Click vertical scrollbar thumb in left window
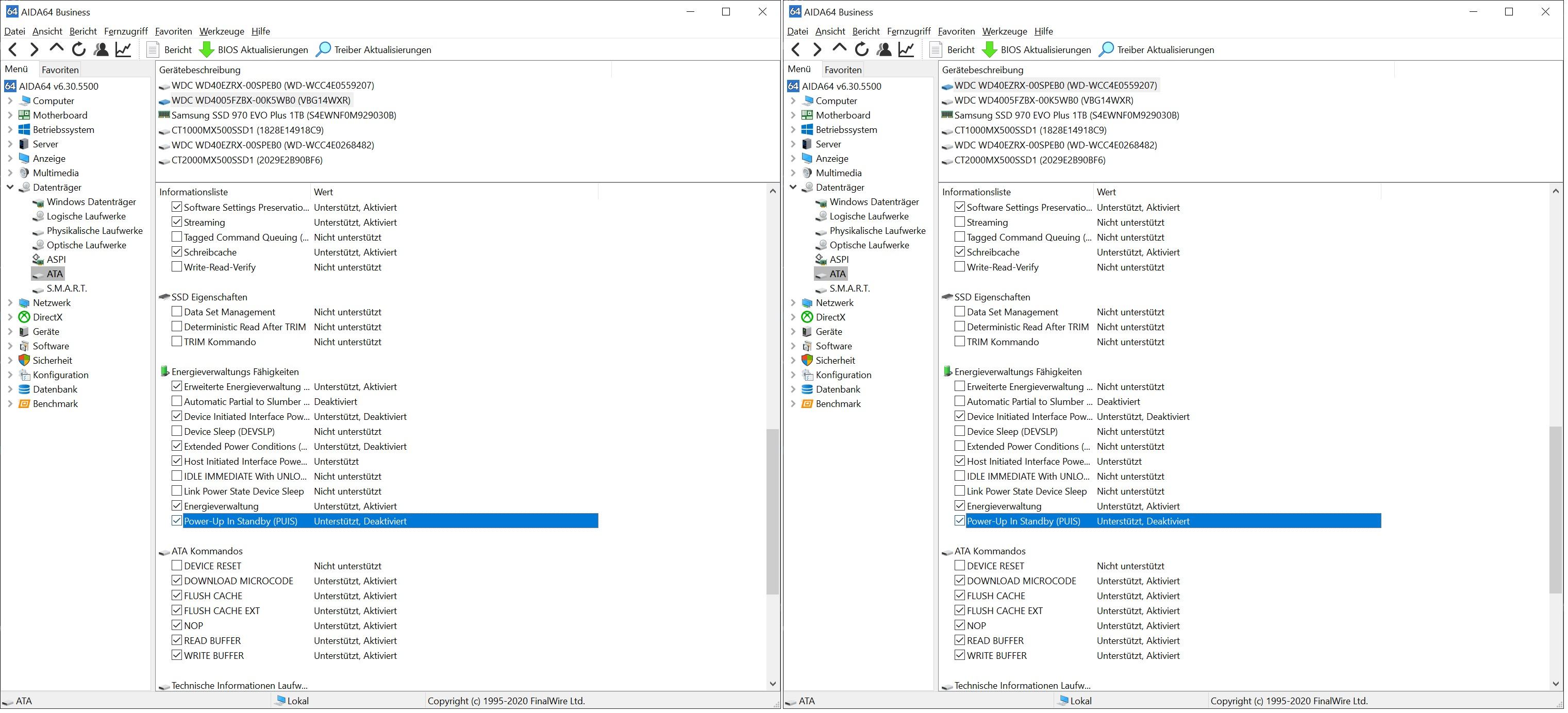This screenshot has width=1568, height=713. [x=773, y=512]
